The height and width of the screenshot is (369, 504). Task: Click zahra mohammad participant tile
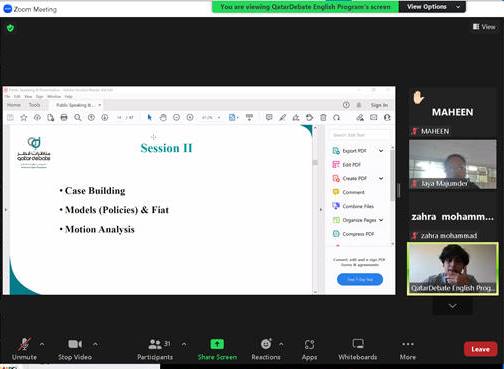453,217
